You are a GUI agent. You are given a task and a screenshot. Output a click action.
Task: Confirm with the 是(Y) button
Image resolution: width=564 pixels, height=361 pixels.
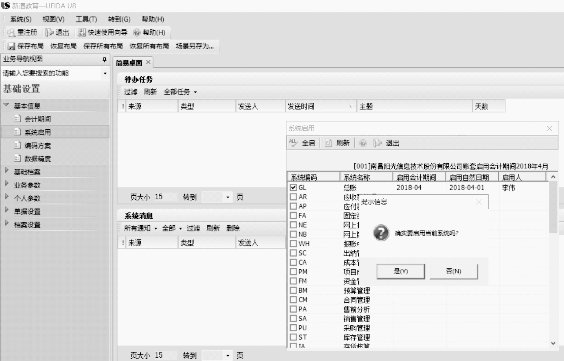pos(400,271)
